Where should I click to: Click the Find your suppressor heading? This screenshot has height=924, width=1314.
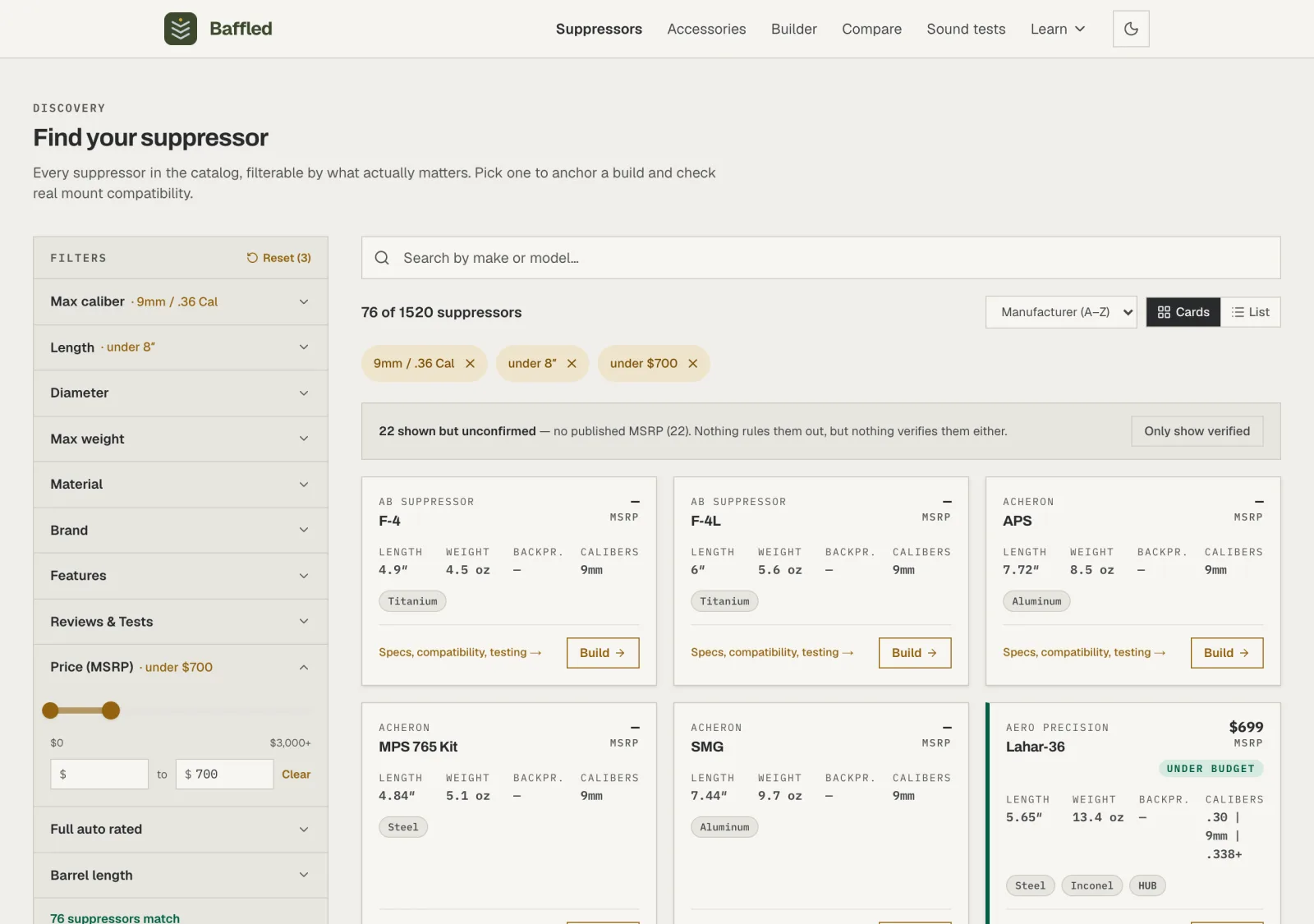150,137
